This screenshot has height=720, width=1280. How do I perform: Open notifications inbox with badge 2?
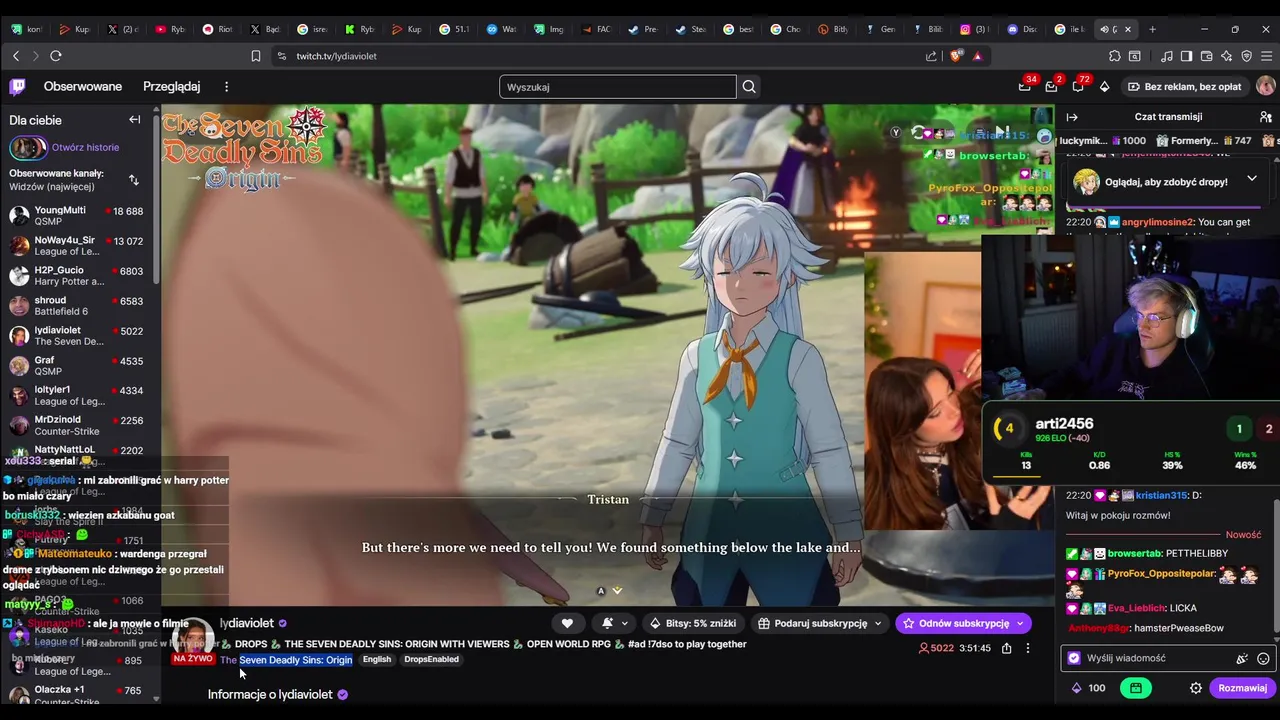(x=1051, y=87)
